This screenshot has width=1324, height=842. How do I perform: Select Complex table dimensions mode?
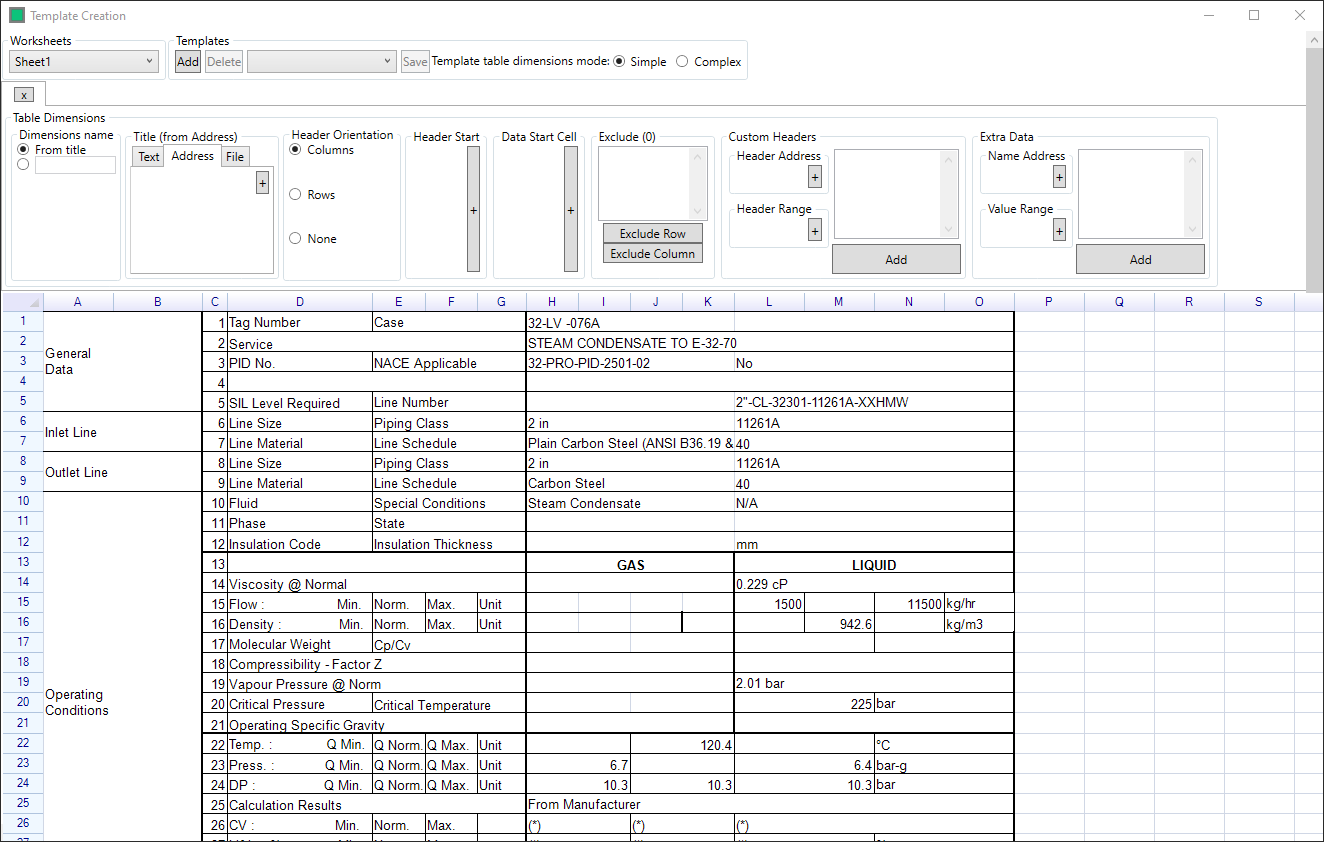[682, 62]
